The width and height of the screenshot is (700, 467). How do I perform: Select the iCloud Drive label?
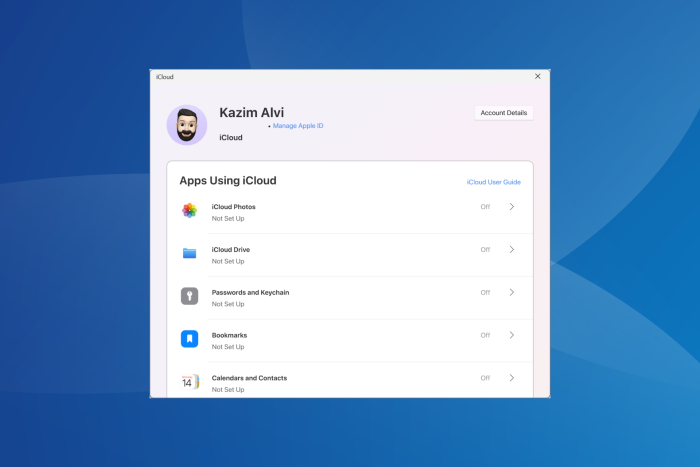pyautogui.click(x=231, y=250)
